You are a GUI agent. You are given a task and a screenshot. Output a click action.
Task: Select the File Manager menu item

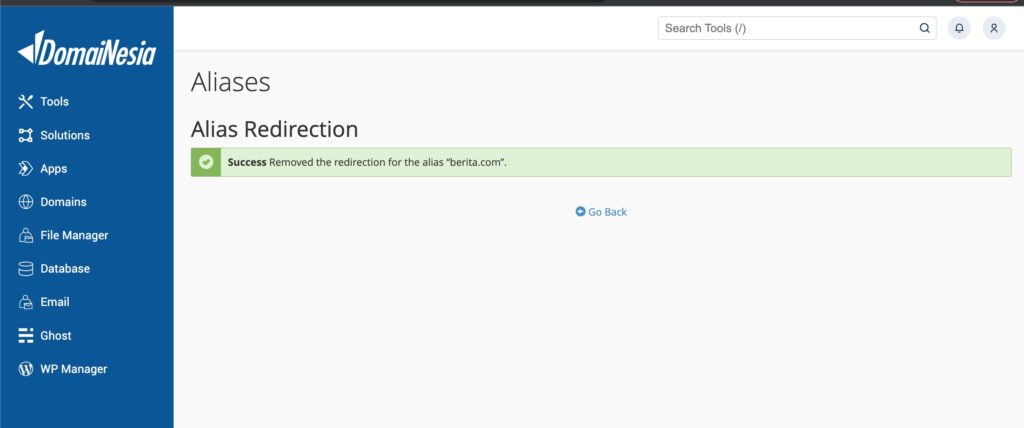(x=74, y=236)
